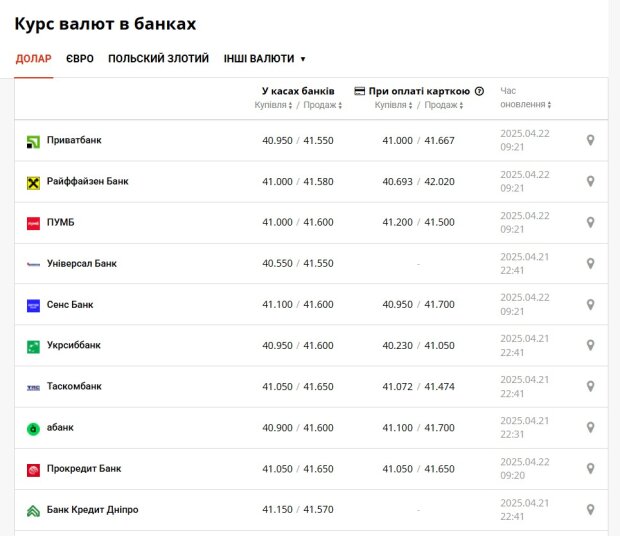Sort by Час оновлення column

[525, 98]
